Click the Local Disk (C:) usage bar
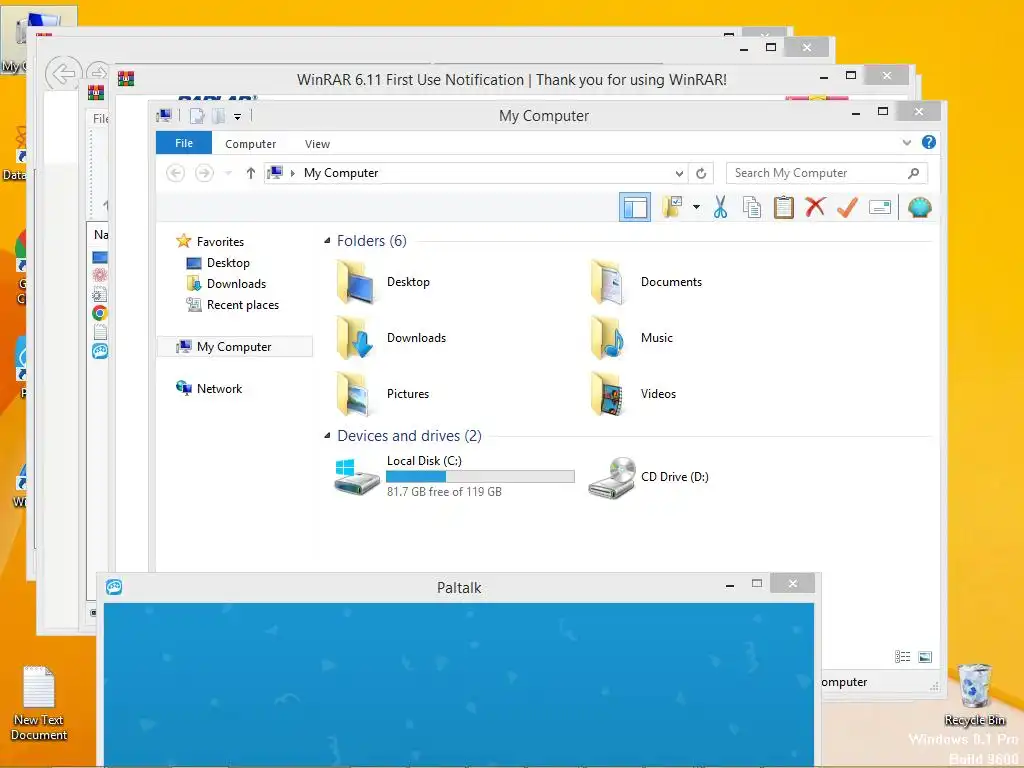1024x768 pixels. pyautogui.click(x=480, y=477)
